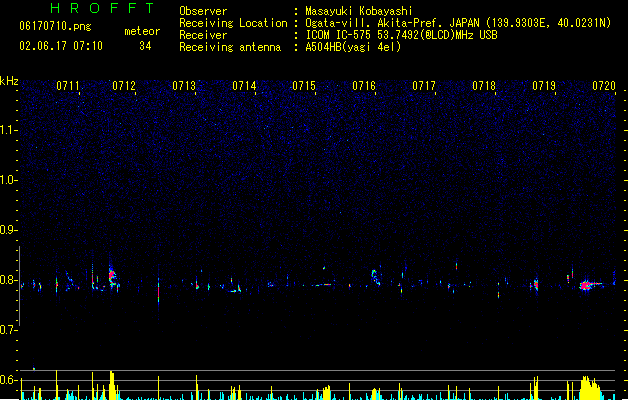Click the yellow power peak before 0712

tap(112, 385)
